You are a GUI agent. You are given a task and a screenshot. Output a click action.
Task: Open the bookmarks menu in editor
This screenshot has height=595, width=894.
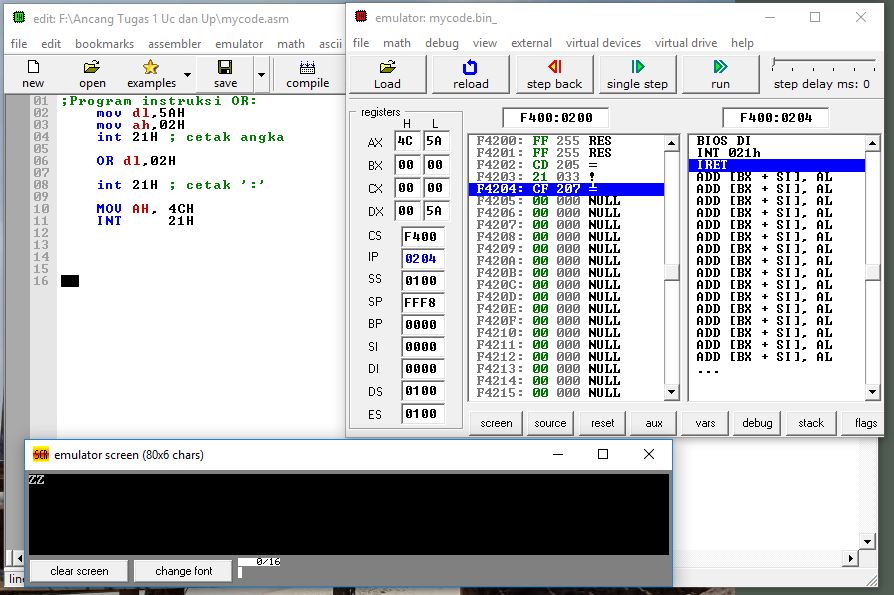(x=104, y=44)
